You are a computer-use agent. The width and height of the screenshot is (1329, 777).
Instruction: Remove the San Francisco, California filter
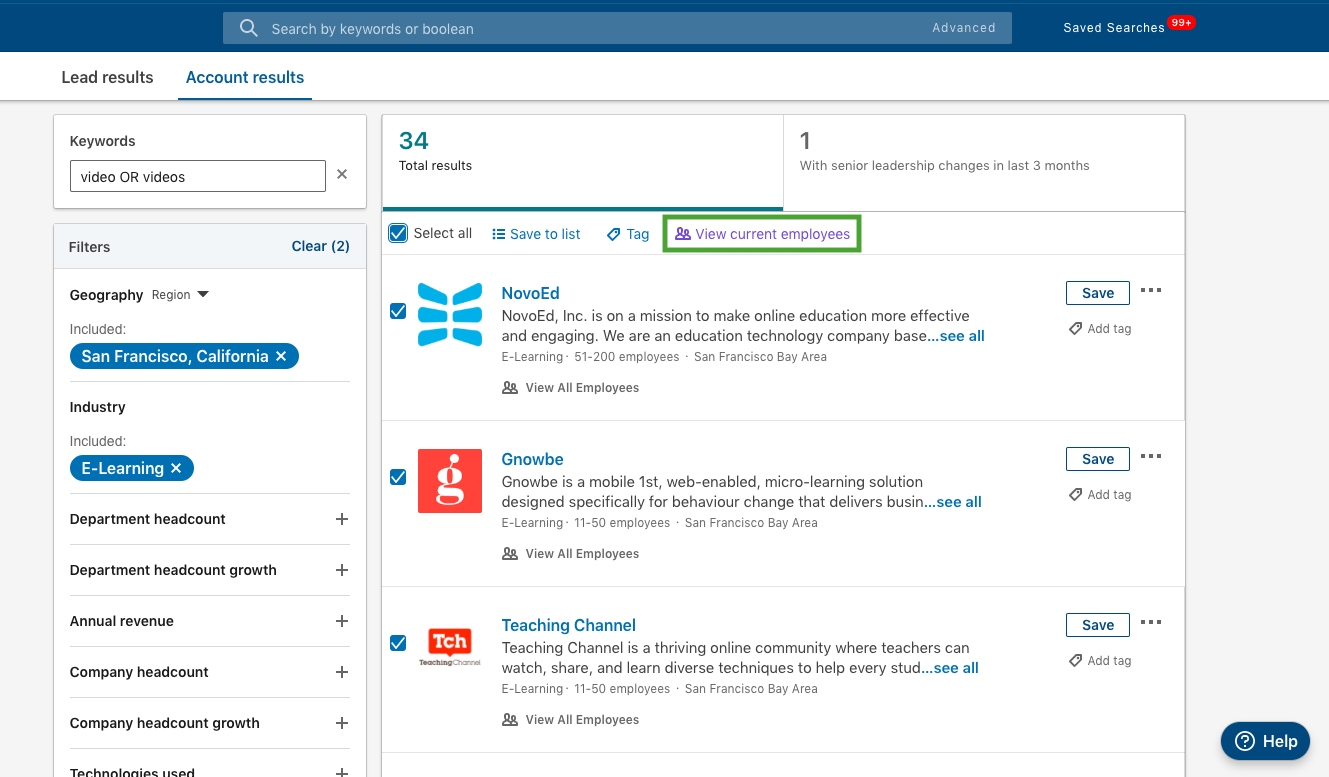[281, 356]
